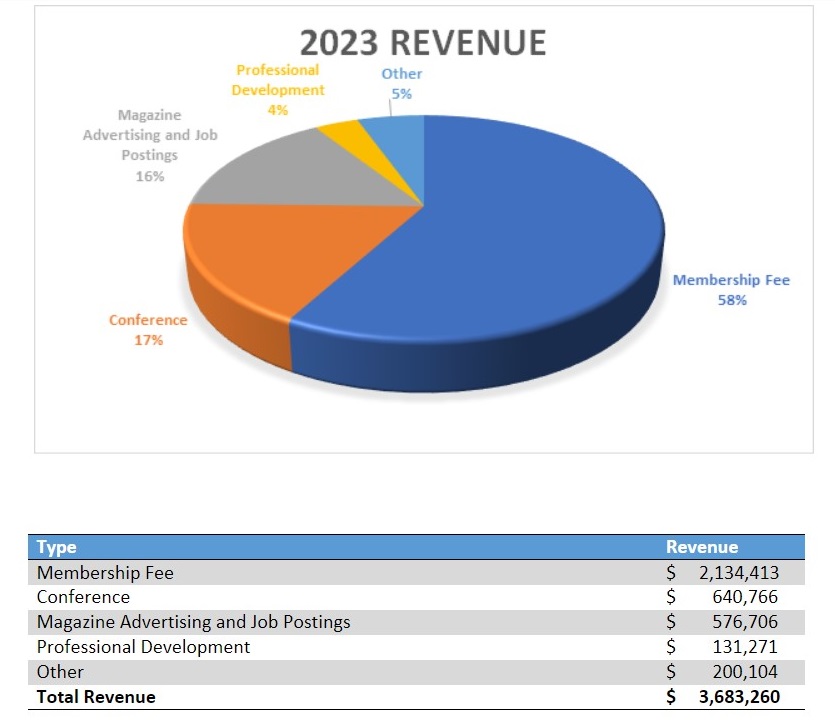Click the Type column header
Screen dimensions: 835x725
56,547
